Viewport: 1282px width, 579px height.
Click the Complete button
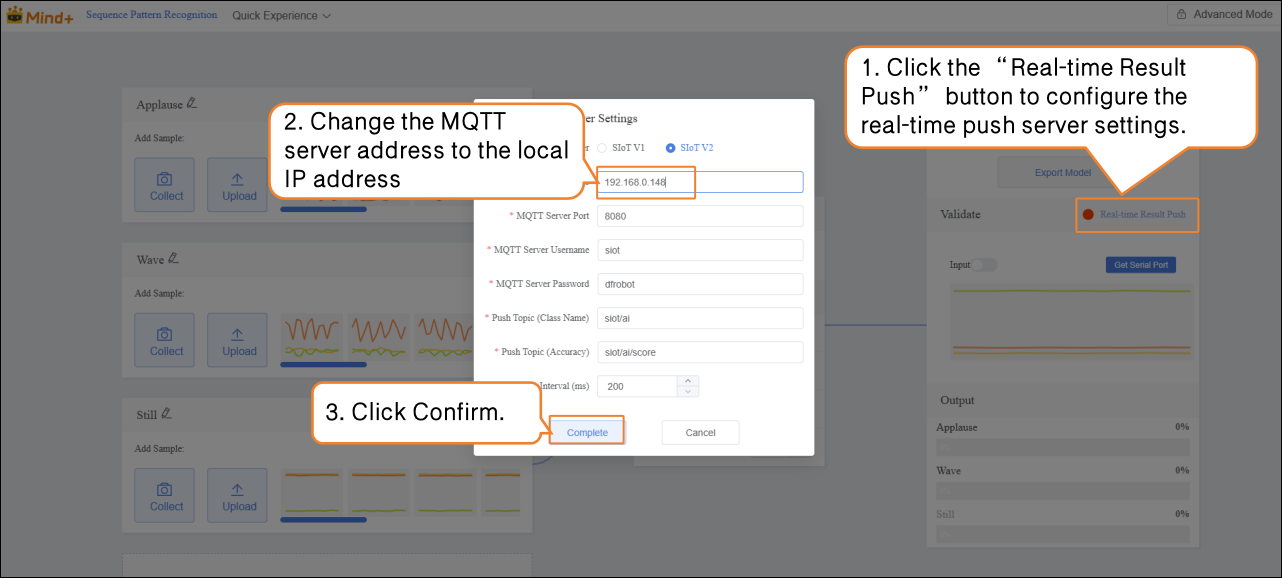(587, 432)
